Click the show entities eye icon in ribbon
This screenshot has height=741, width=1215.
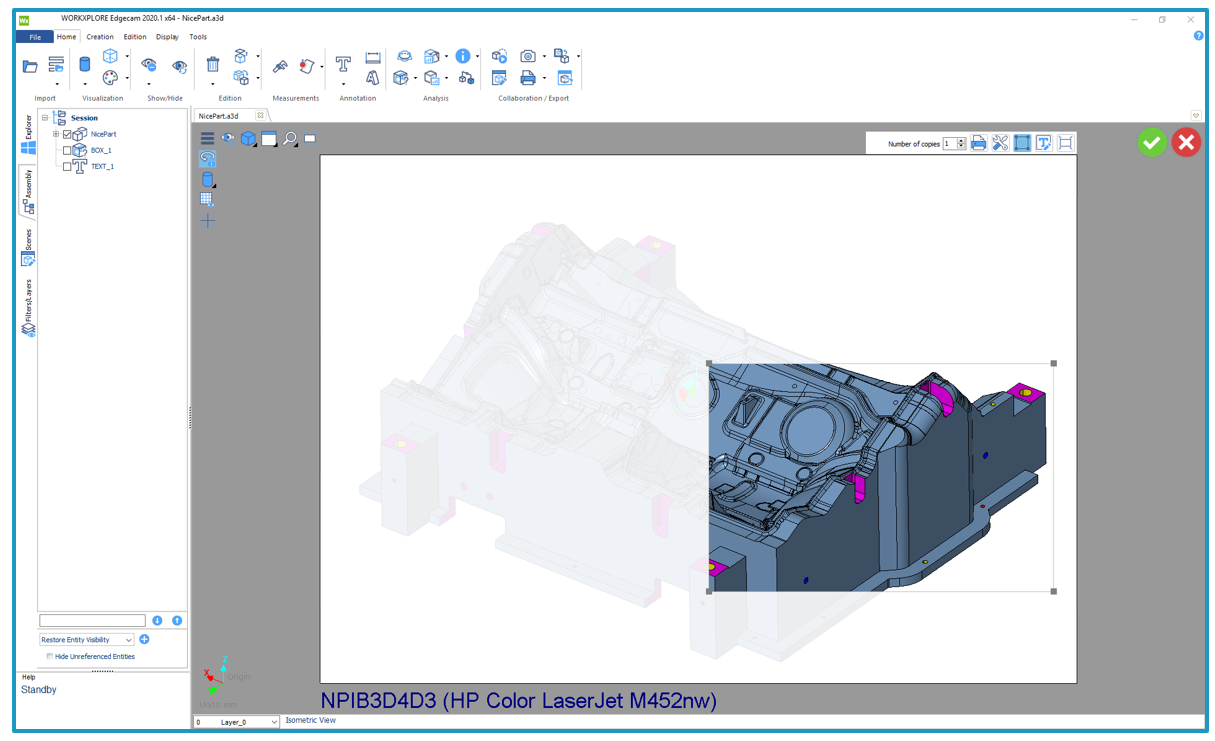(x=179, y=66)
